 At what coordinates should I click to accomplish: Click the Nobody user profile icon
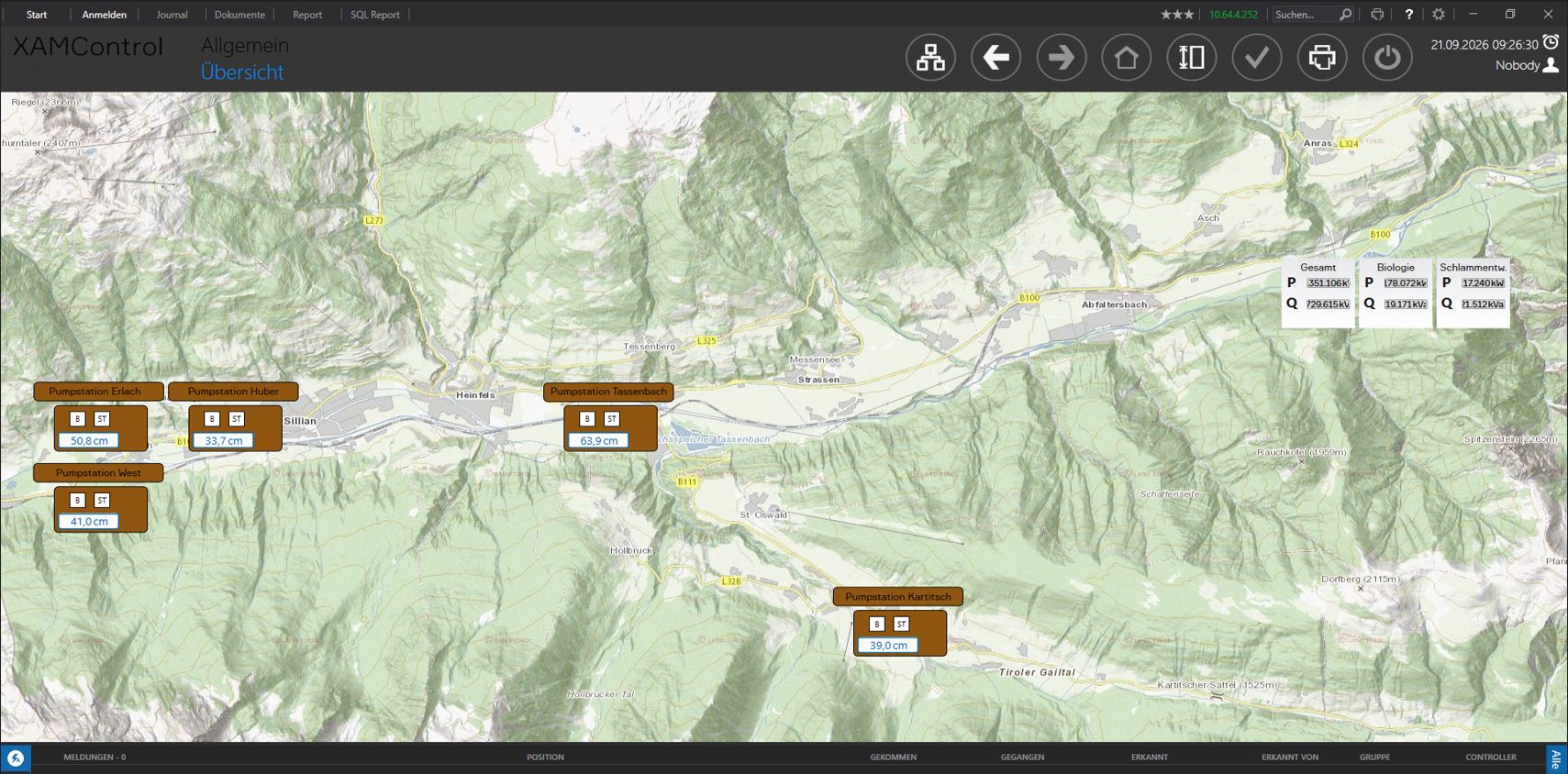(1551, 65)
